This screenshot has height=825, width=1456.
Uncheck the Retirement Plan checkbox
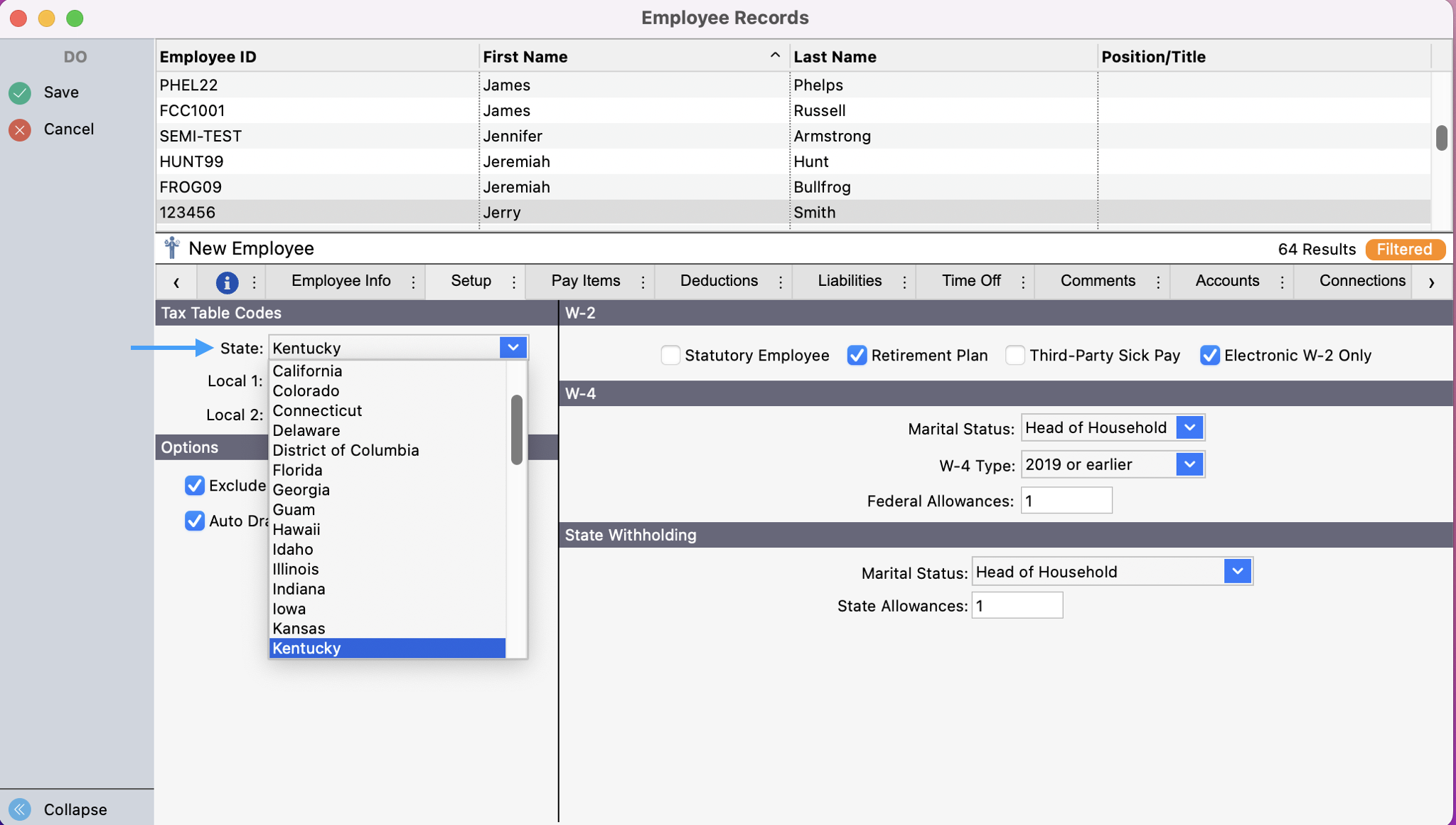(x=857, y=355)
